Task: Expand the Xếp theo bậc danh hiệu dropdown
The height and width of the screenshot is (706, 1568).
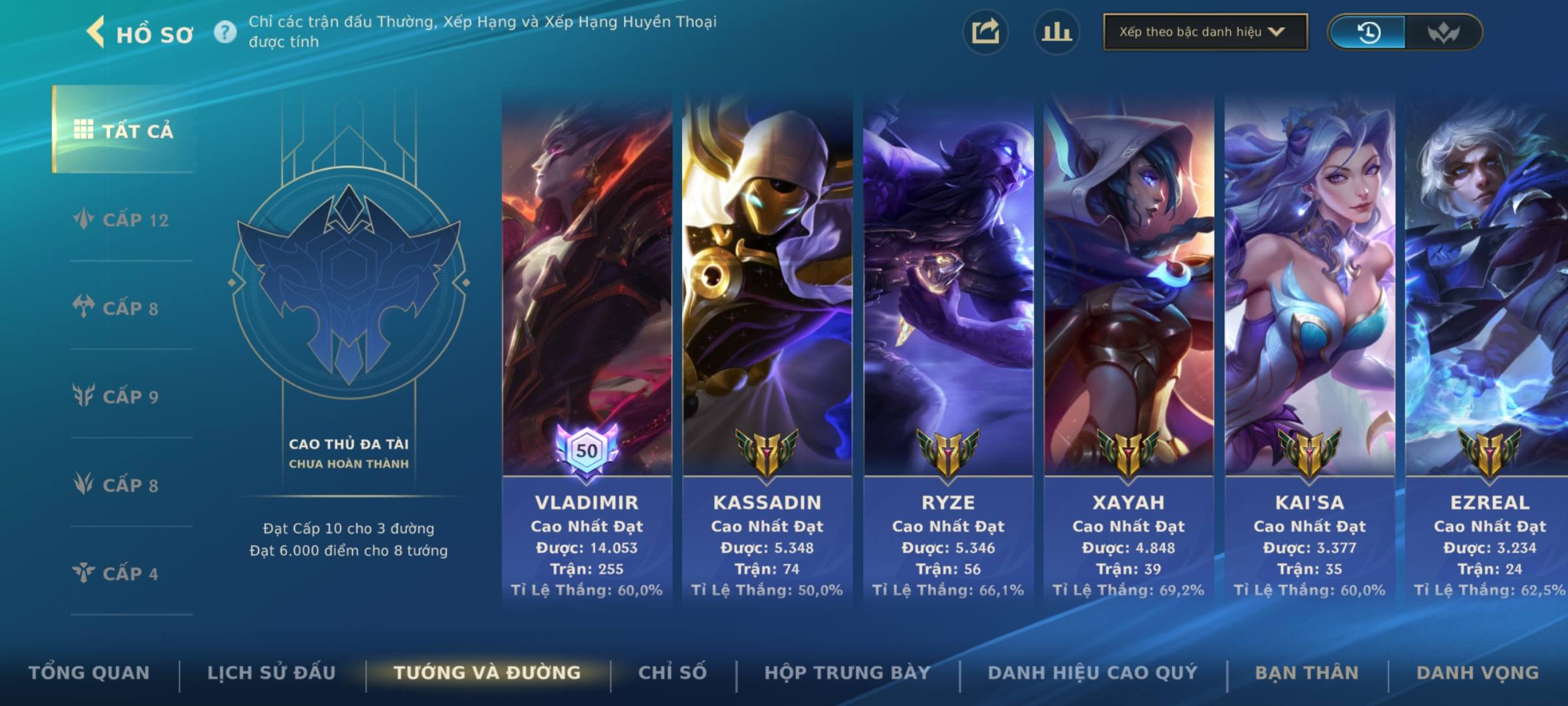Action: point(1205,32)
